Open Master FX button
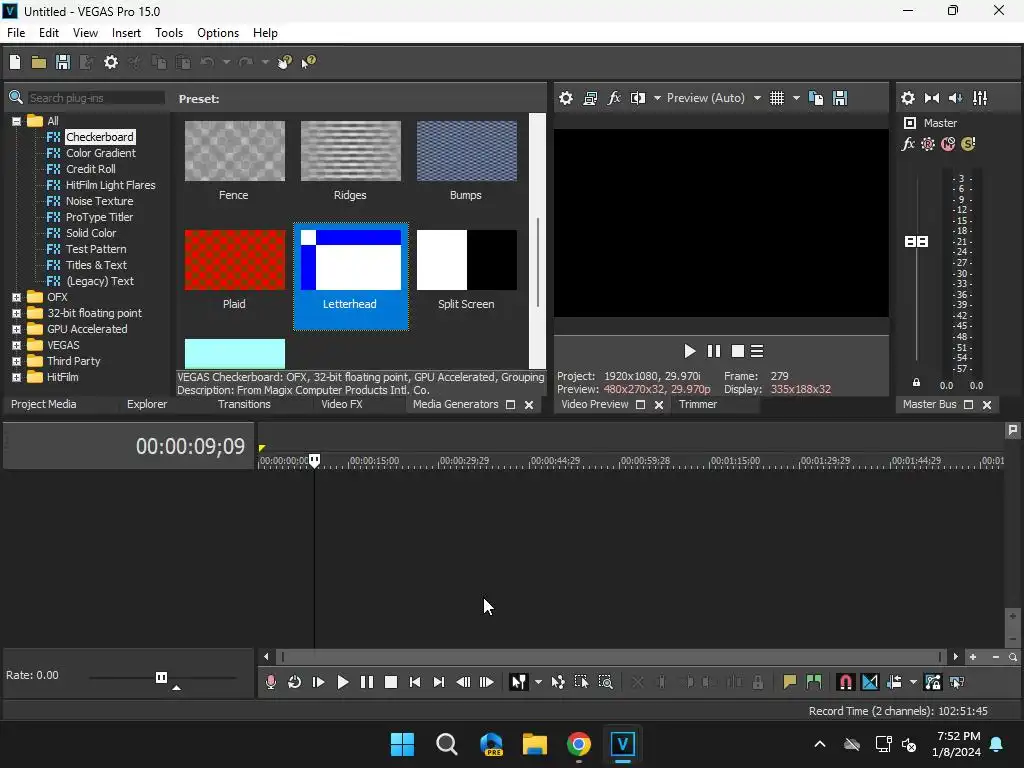Image resolution: width=1024 pixels, height=768 pixels. 908,144
